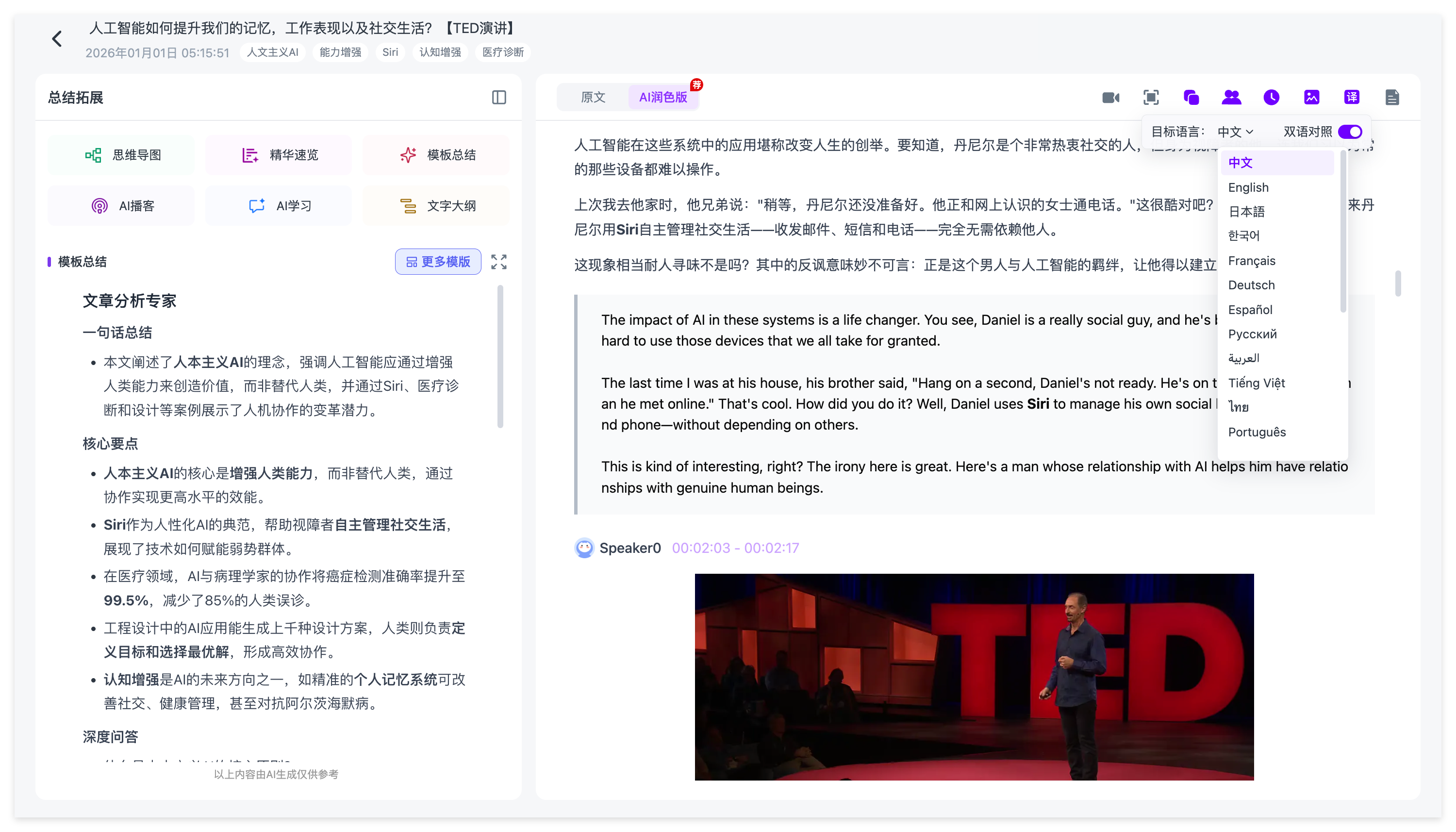Click the focus frame screenshot icon
The image size is (1456, 832).
(x=1151, y=98)
